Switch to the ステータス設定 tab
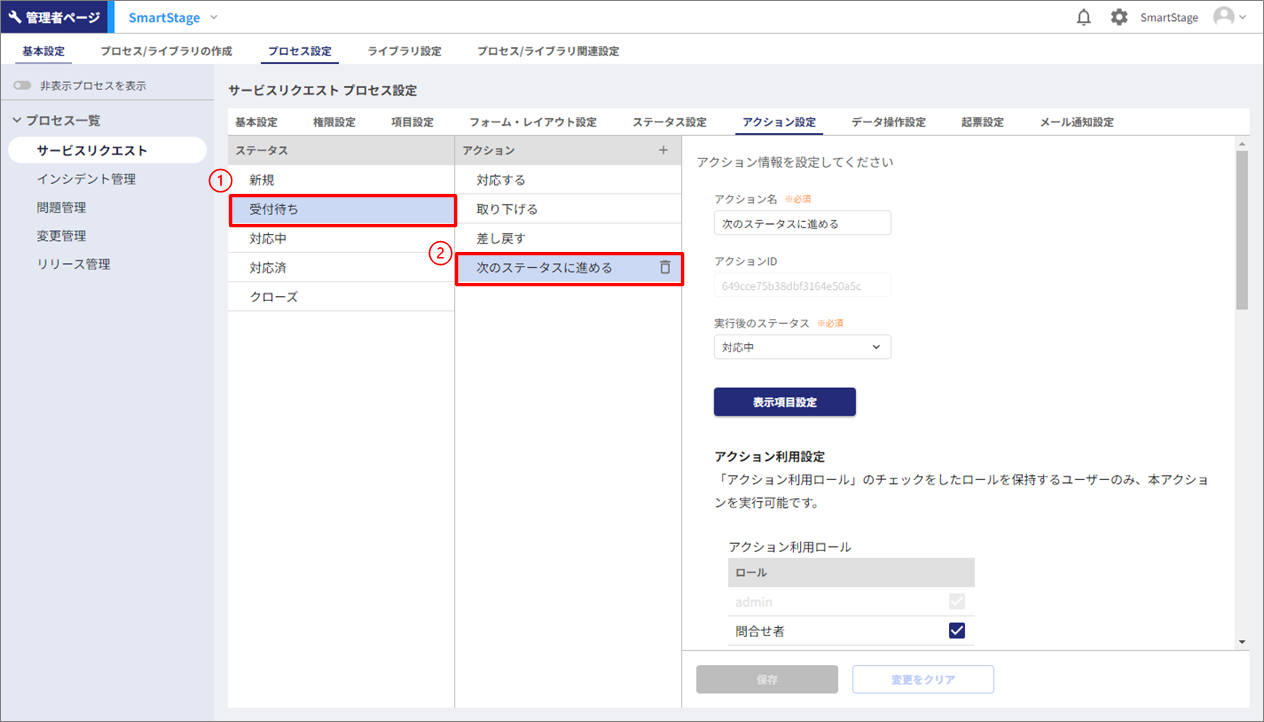 coord(669,122)
